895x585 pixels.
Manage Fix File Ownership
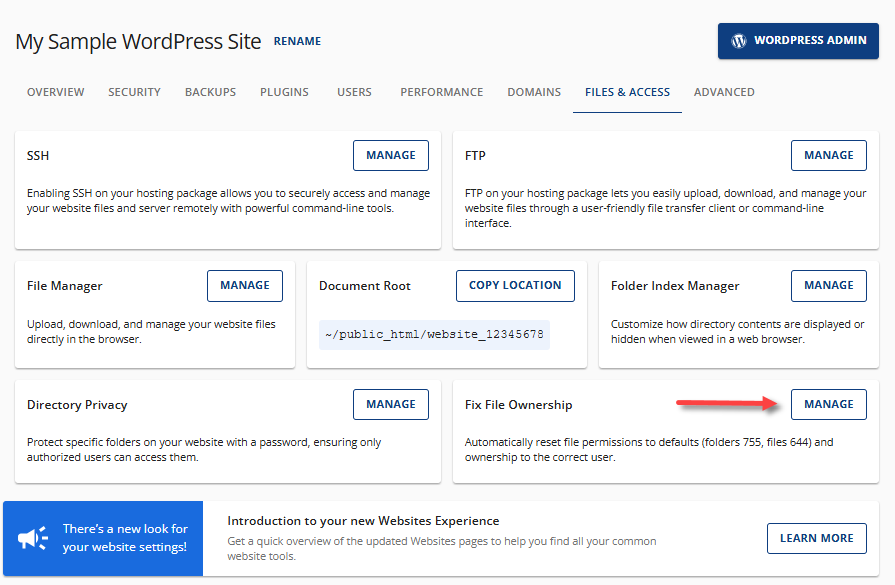point(829,404)
